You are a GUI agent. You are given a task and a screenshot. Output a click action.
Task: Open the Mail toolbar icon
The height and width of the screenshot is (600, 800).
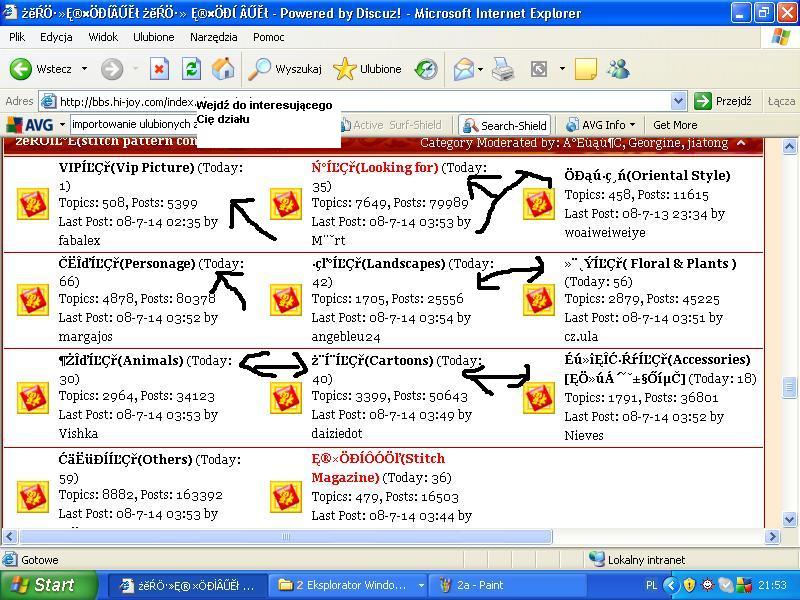(x=464, y=69)
